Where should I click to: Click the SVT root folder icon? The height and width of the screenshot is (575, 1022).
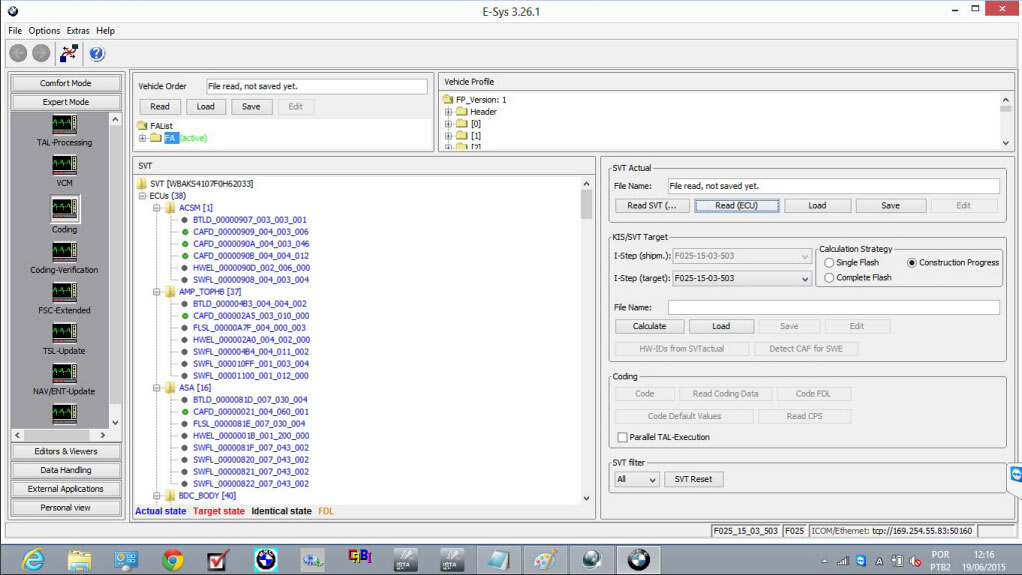(142, 183)
